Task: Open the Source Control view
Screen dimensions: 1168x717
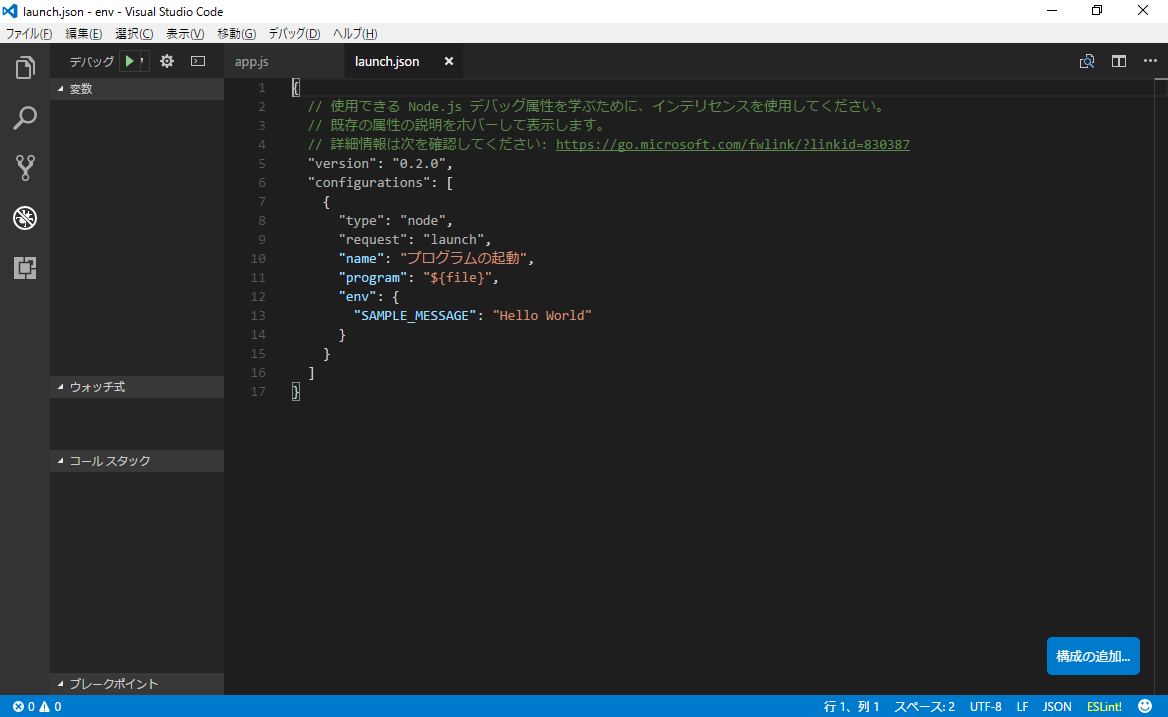Action: (x=24, y=167)
